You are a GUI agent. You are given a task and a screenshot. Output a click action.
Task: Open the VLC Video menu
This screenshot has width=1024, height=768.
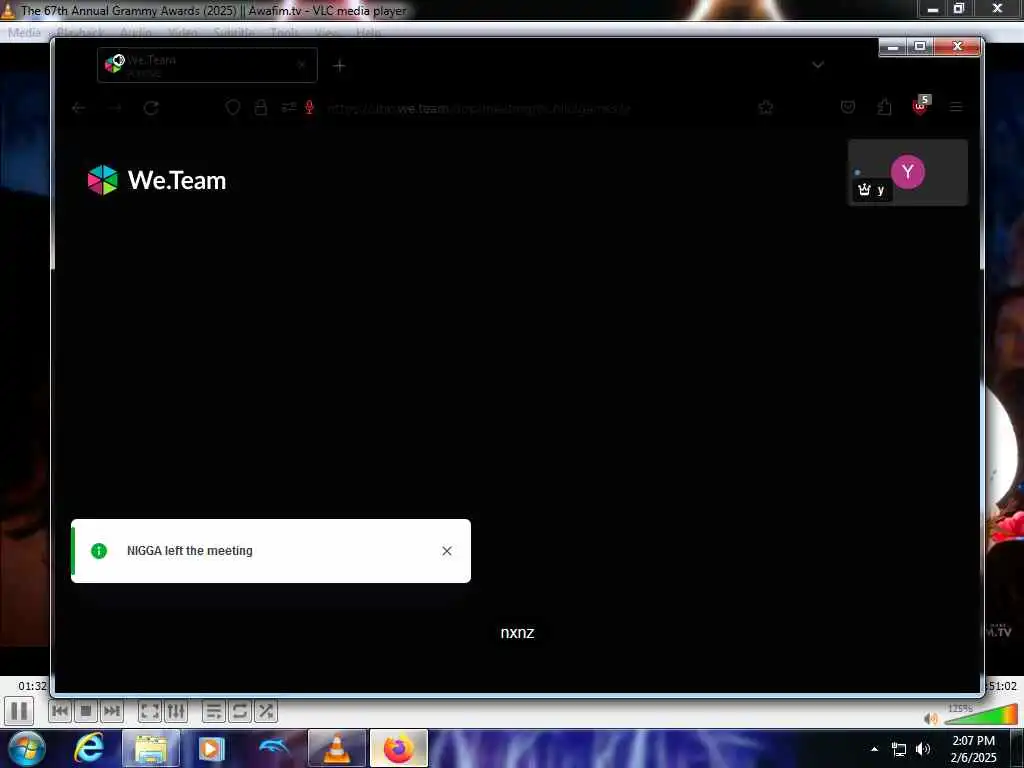183,32
